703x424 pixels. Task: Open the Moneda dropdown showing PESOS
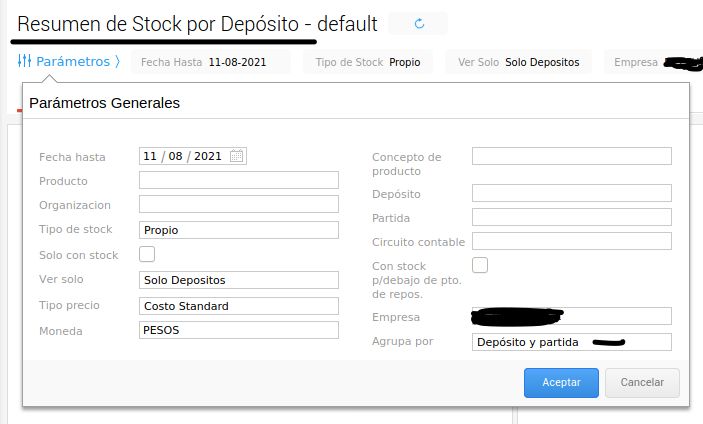tap(239, 329)
